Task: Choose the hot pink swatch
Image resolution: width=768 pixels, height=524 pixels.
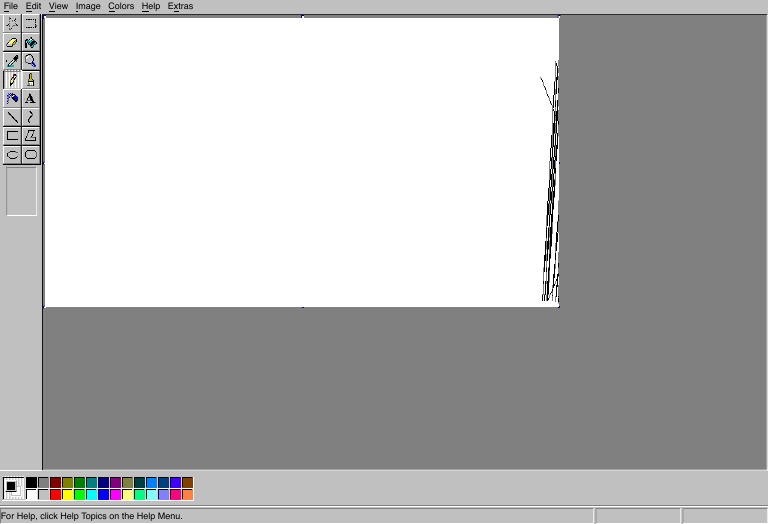Action: coord(175,495)
